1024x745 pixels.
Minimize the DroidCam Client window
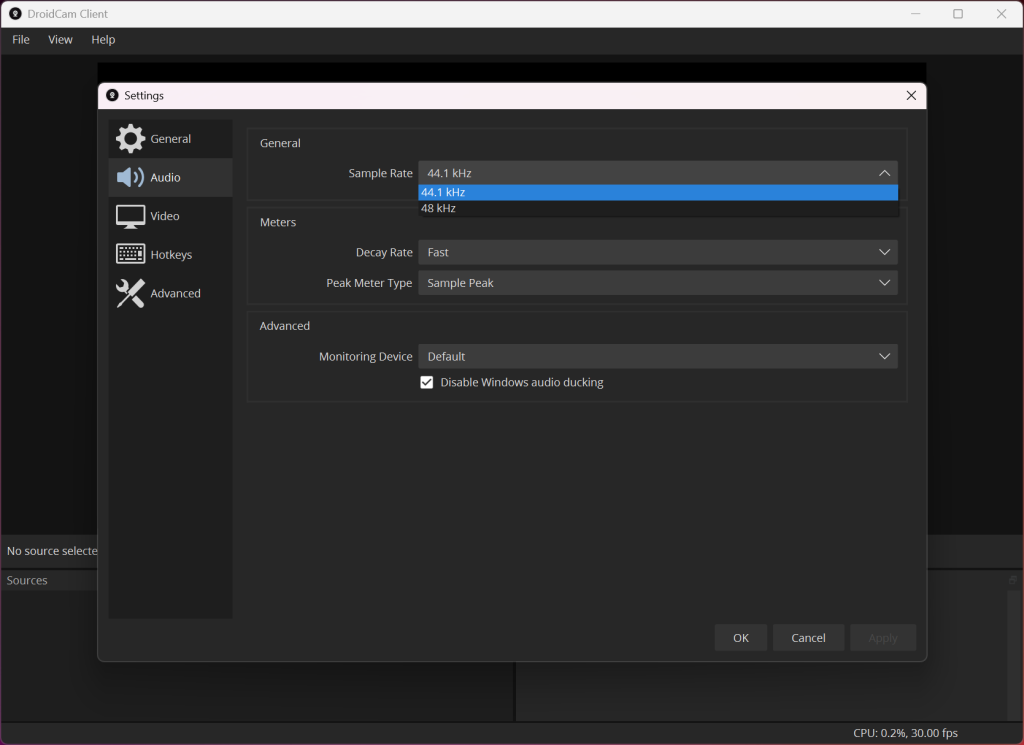click(916, 14)
